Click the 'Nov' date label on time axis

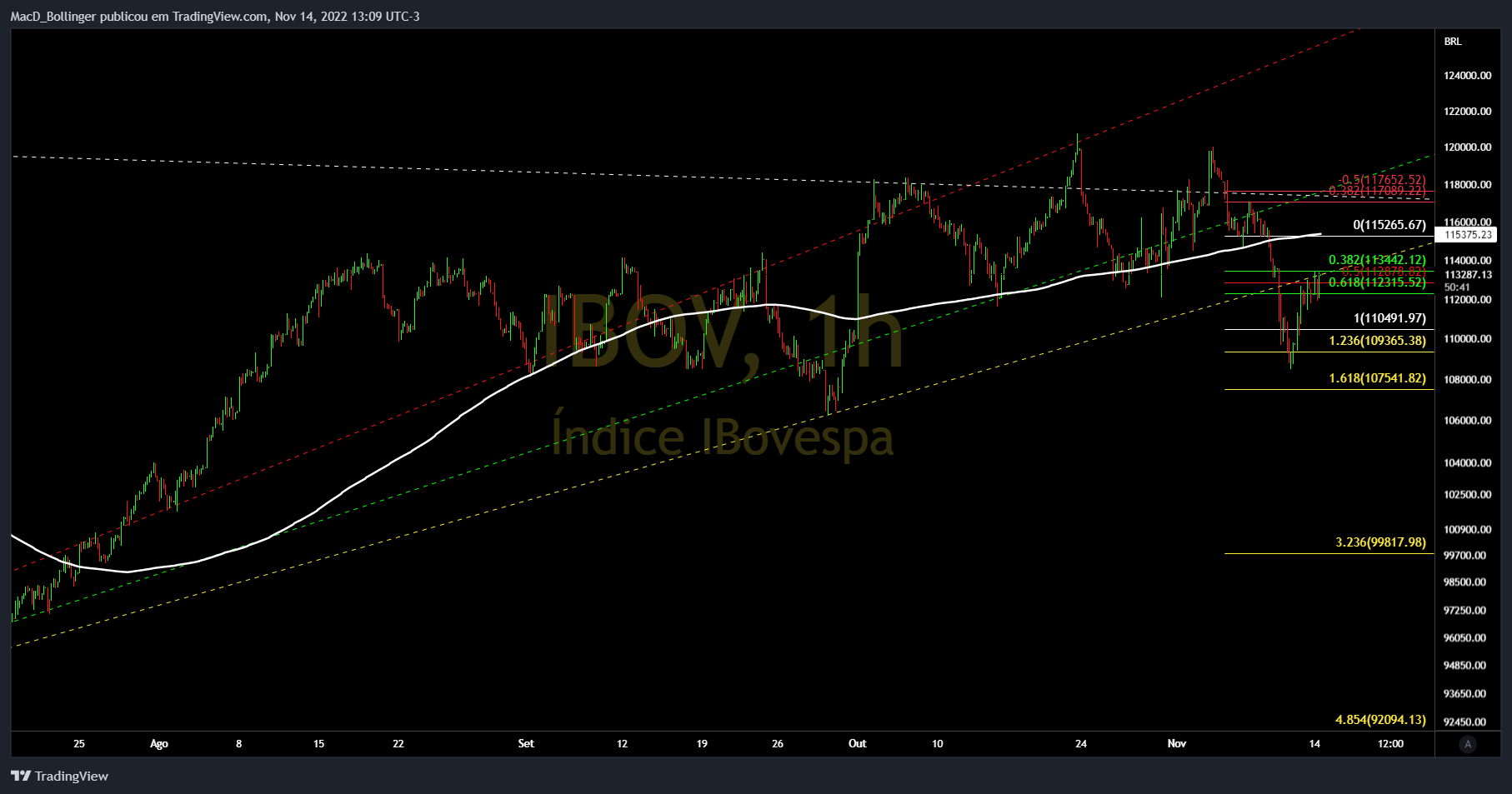(1177, 744)
